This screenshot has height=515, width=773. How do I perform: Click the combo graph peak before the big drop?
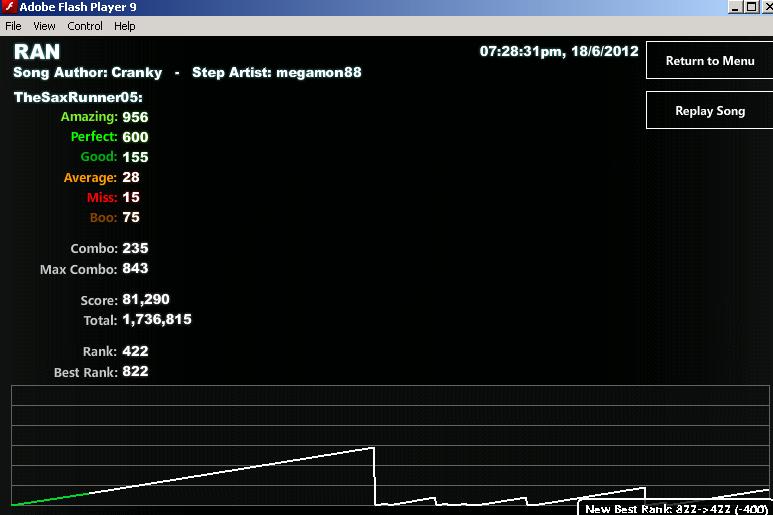click(372, 448)
